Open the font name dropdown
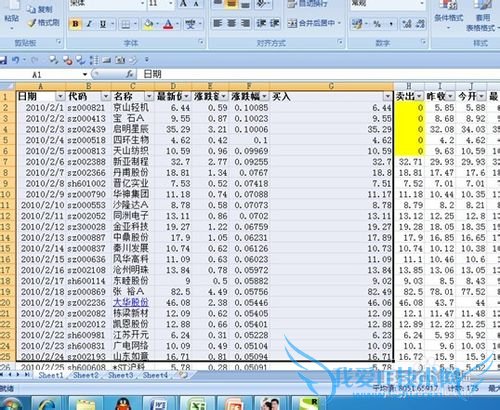 click(x=142, y=4)
